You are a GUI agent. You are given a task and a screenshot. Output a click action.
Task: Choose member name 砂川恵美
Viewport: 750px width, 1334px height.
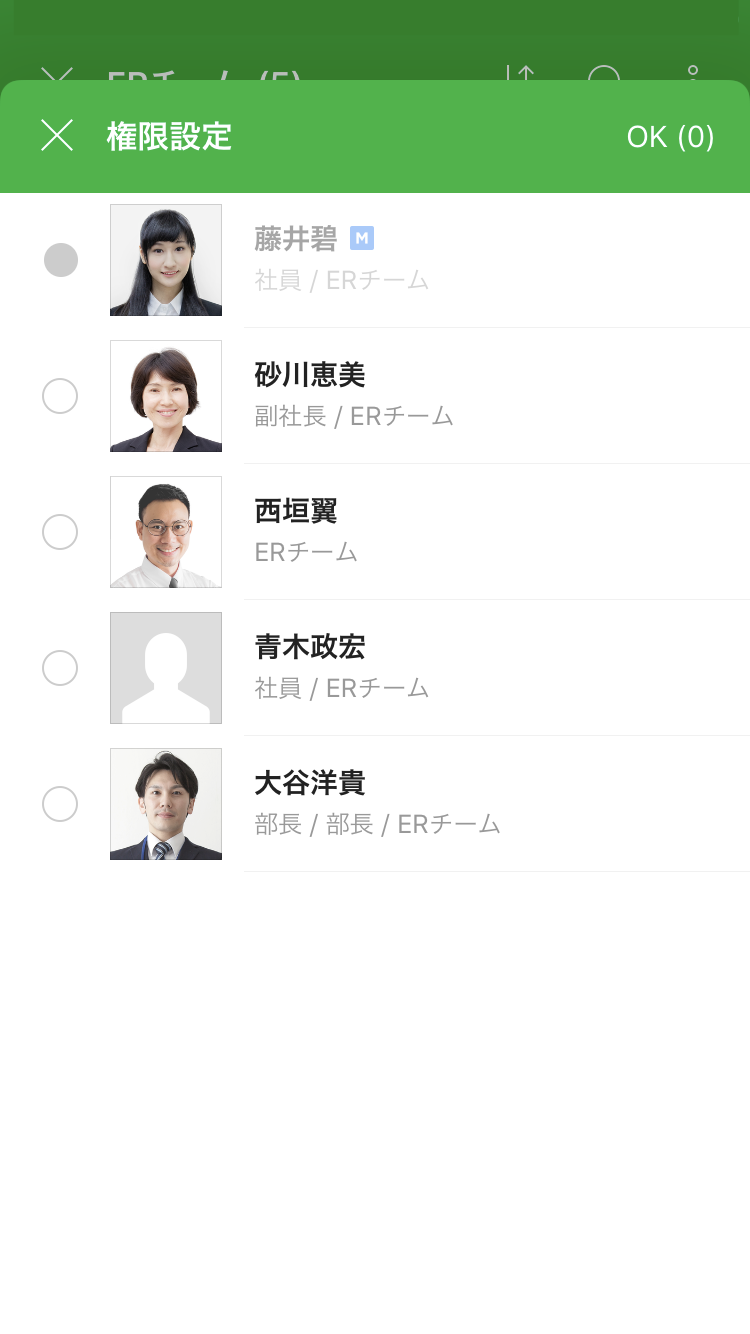[x=310, y=375]
